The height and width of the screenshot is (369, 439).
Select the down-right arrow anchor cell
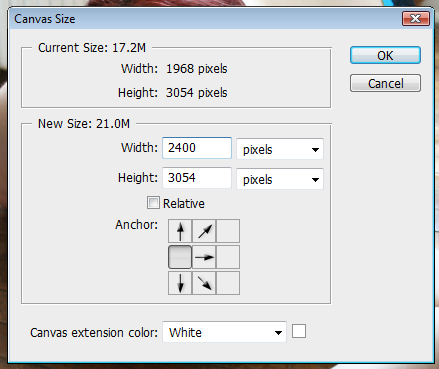[x=204, y=283]
